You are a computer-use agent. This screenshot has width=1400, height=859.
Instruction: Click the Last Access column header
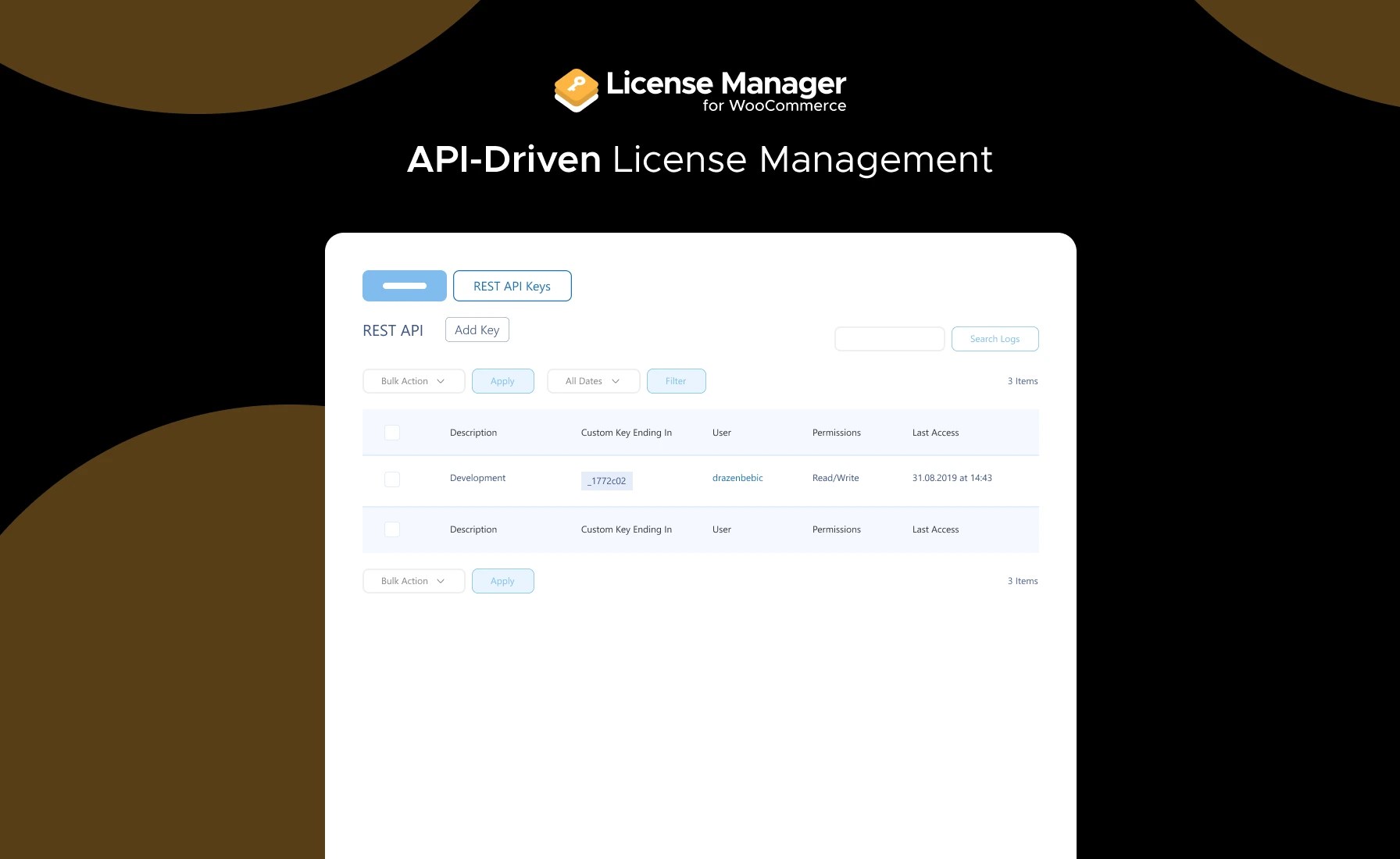coord(934,432)
